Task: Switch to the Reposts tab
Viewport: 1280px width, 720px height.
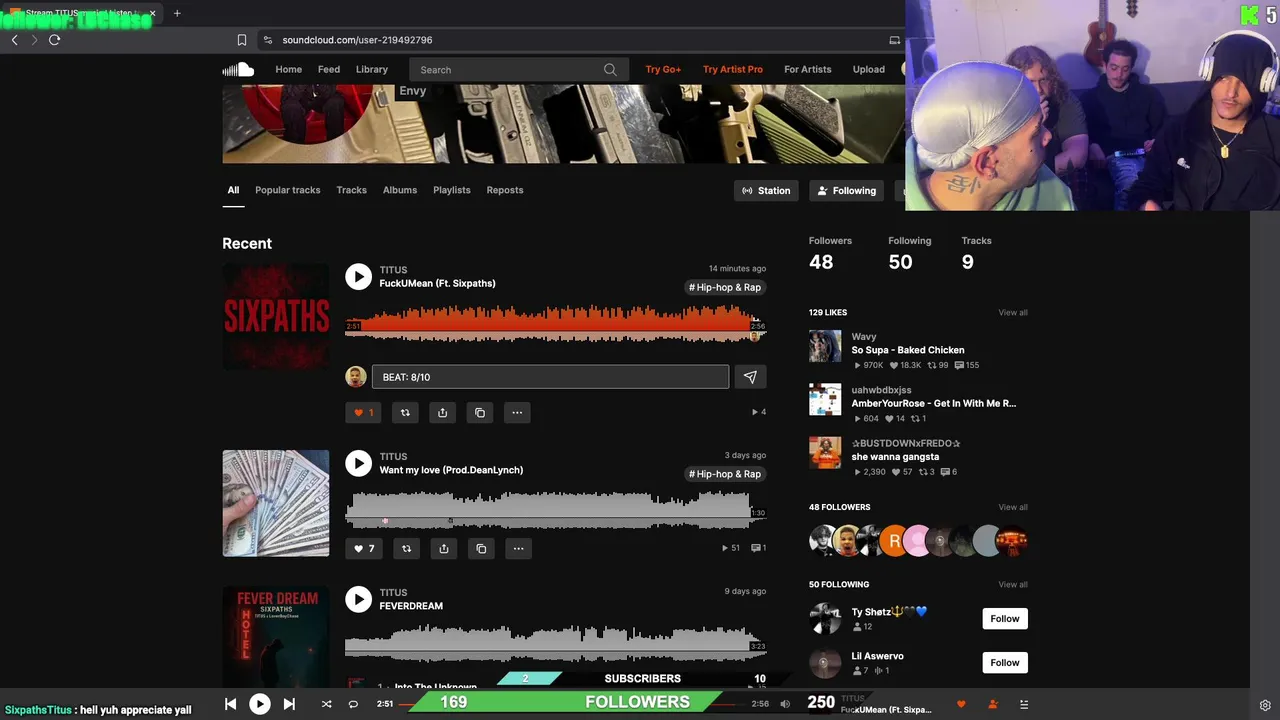Action: pyautogui.click(x=505, y=190)
